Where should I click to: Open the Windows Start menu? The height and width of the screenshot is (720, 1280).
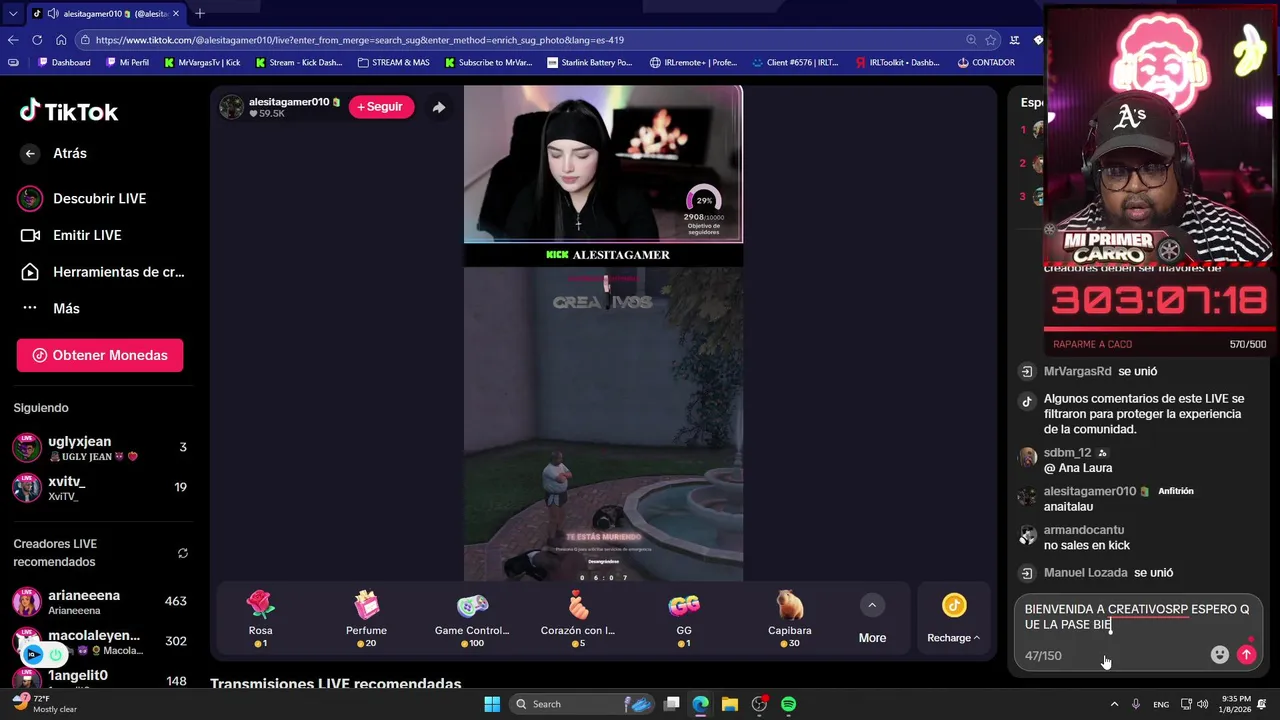[492, 704]
